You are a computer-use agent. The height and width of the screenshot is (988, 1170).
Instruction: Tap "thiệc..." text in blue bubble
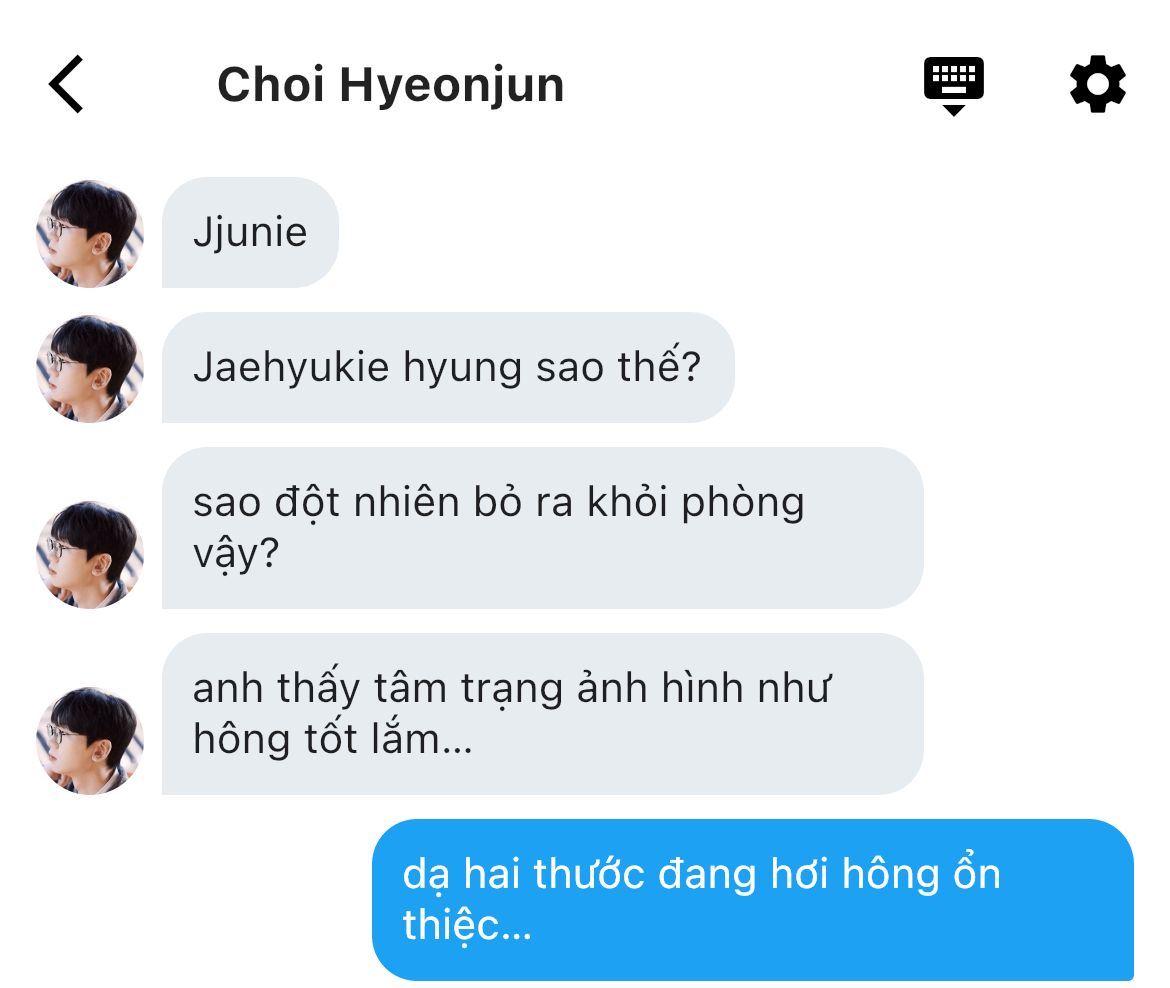467,925
